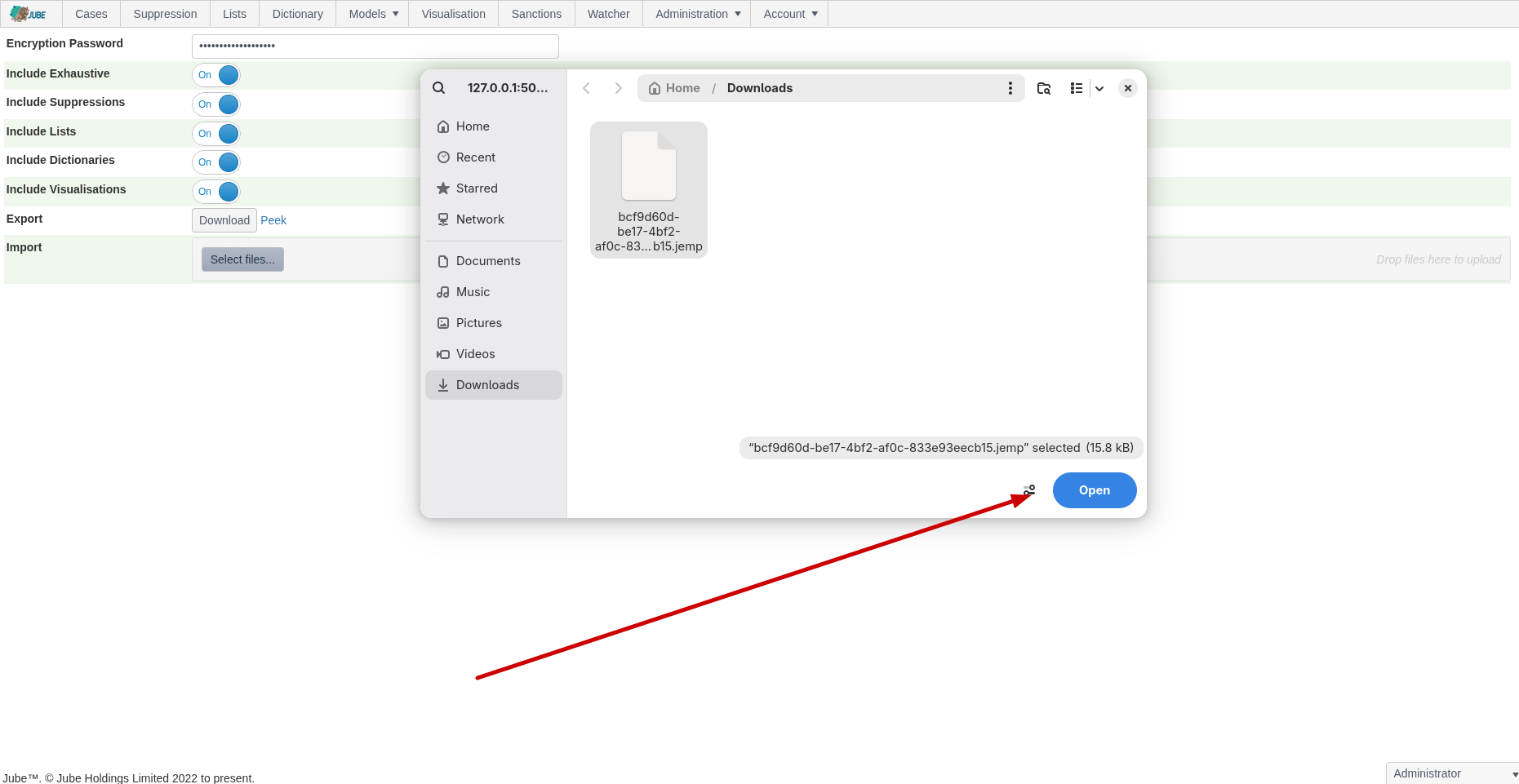This screenshot has width=1519, height=784.
Task: Open the three-dot path menu
Action: 1010,88
